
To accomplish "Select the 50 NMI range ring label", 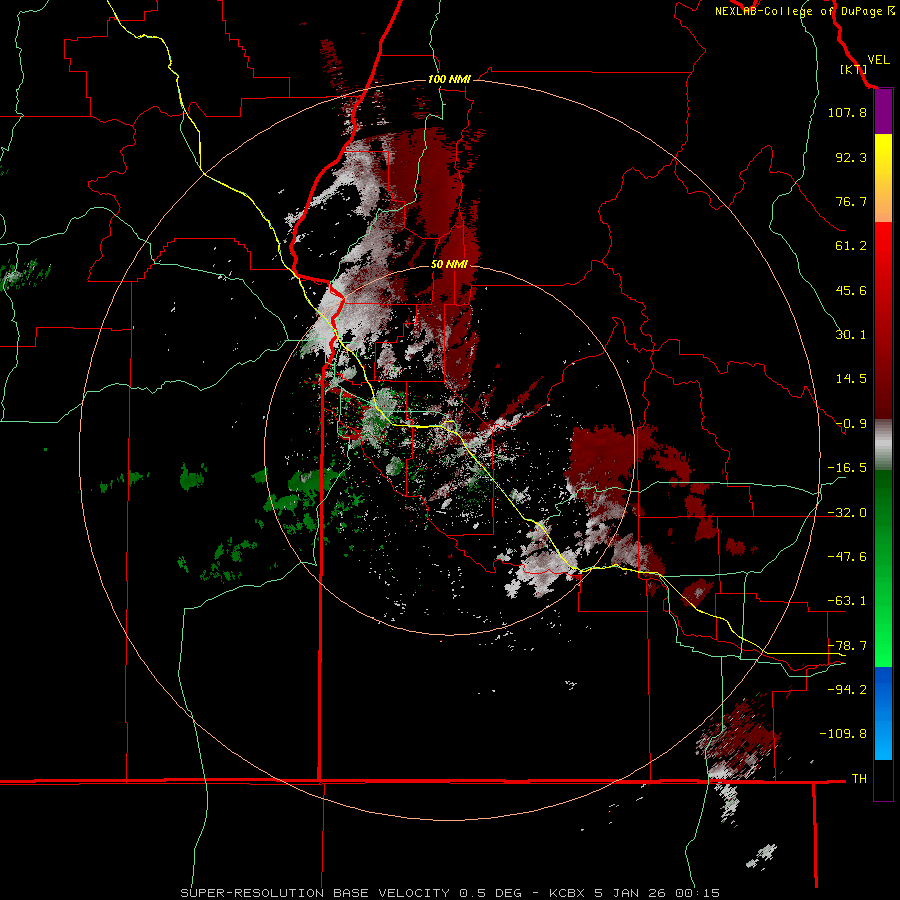I will pyautogui.click(x=449, y=264).
